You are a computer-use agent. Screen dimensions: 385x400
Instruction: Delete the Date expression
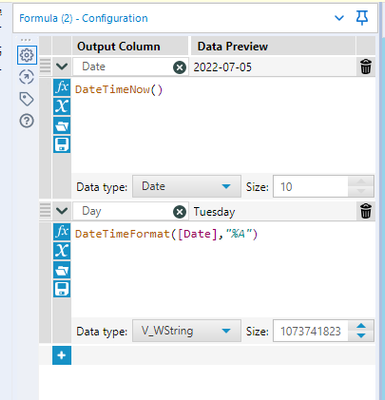pos(366,66)
